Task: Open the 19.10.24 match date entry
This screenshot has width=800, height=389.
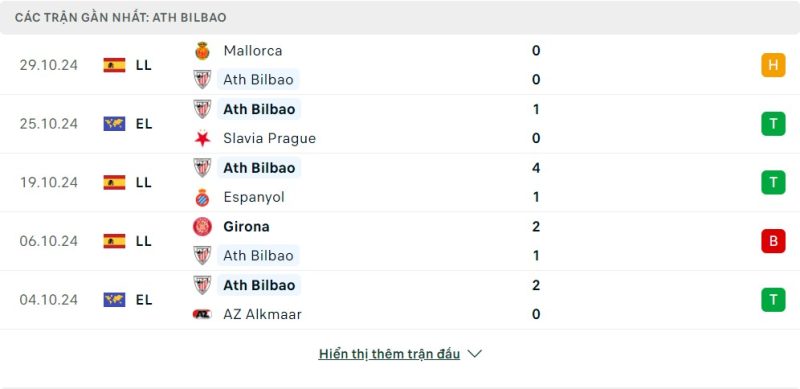Action: coord(49,182)
